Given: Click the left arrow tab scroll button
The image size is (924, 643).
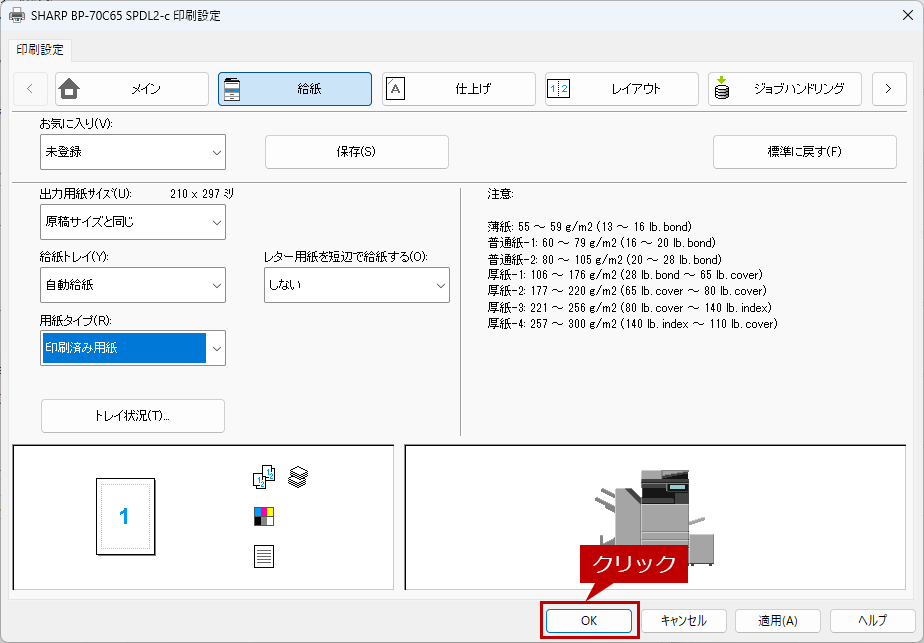Looking at the screenshot, I should [30, 89].
